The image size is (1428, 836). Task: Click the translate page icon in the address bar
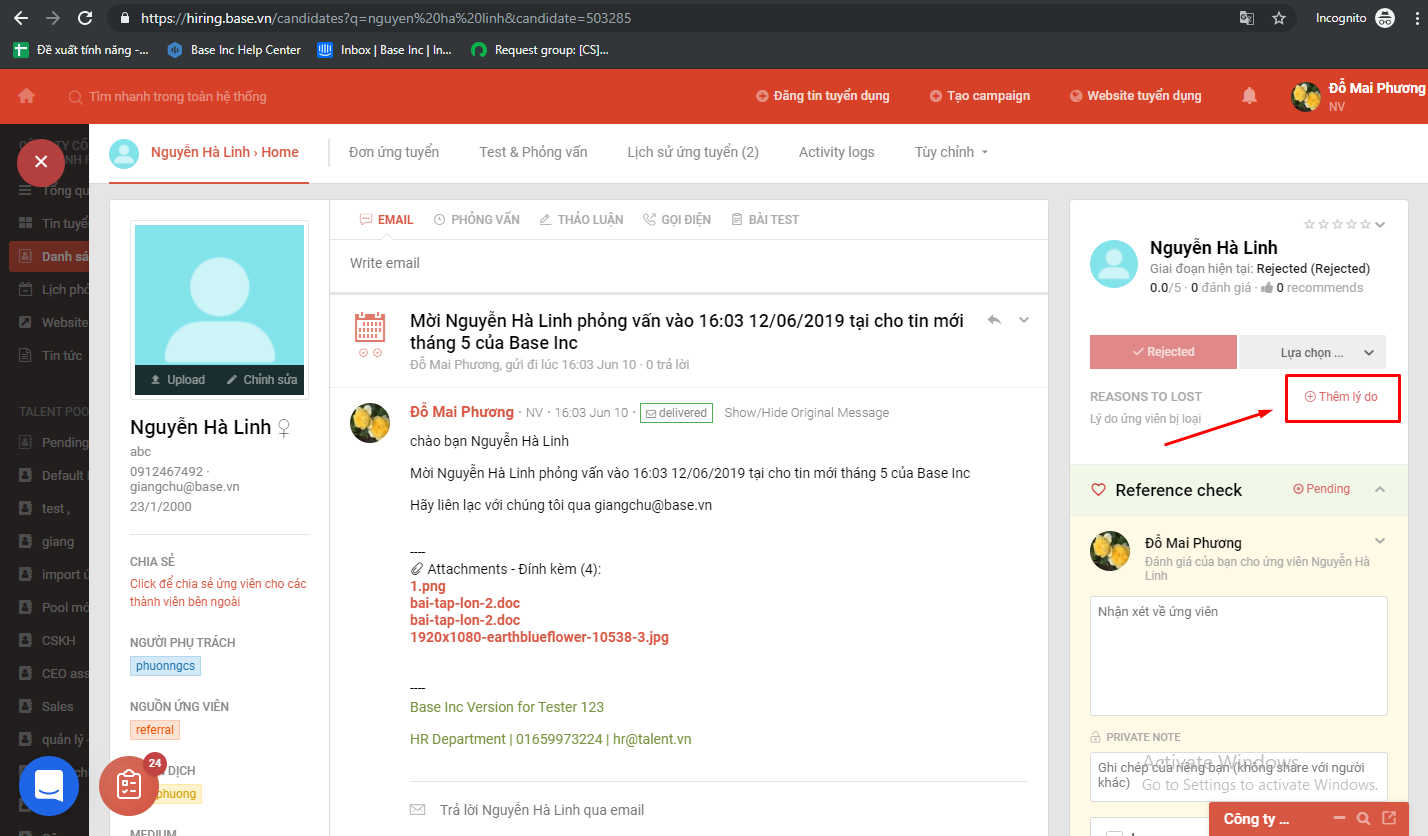pyautogui.click(x=1246, y=18)
